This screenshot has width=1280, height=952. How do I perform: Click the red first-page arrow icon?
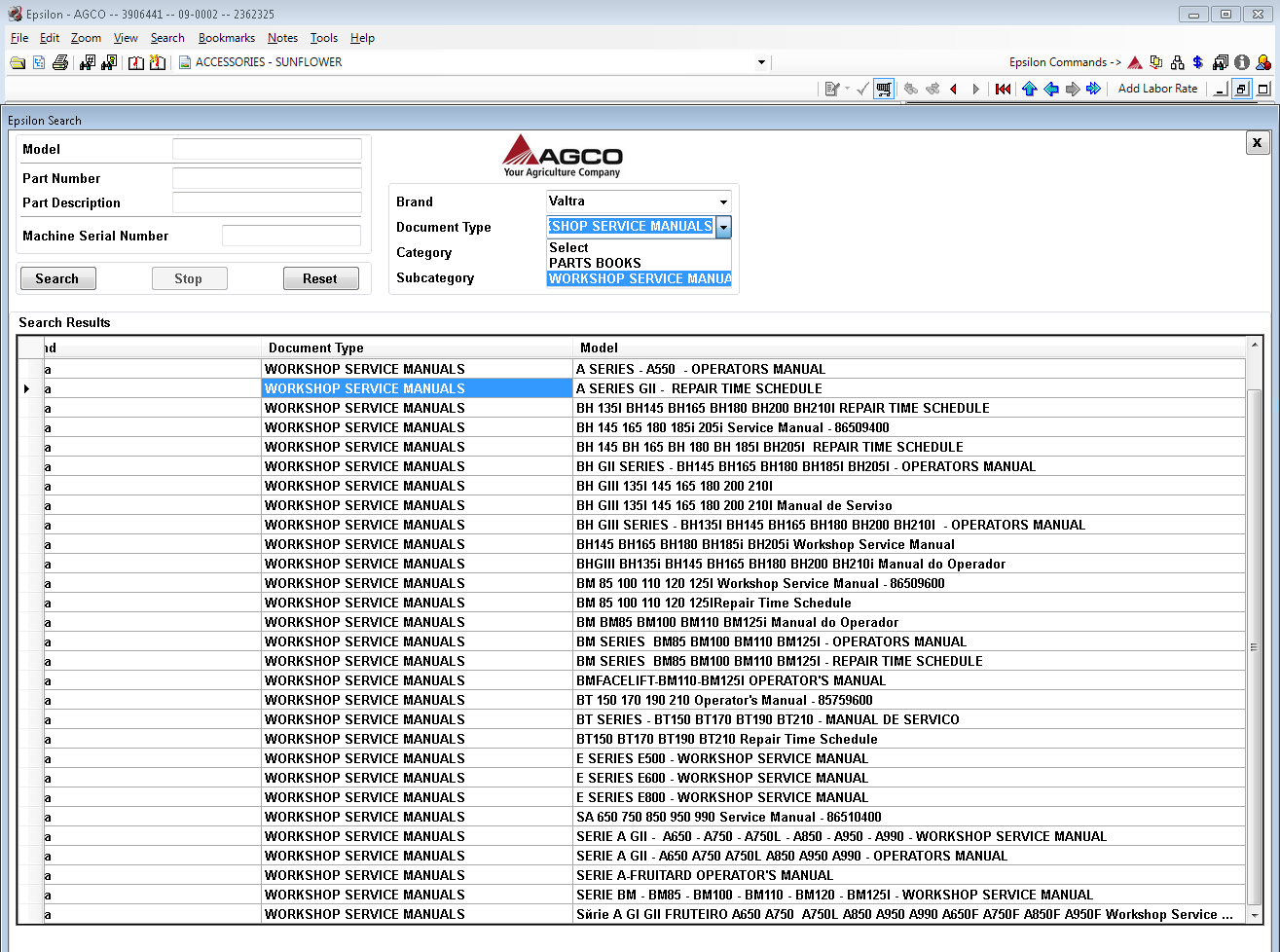(x=1003, y=89)
